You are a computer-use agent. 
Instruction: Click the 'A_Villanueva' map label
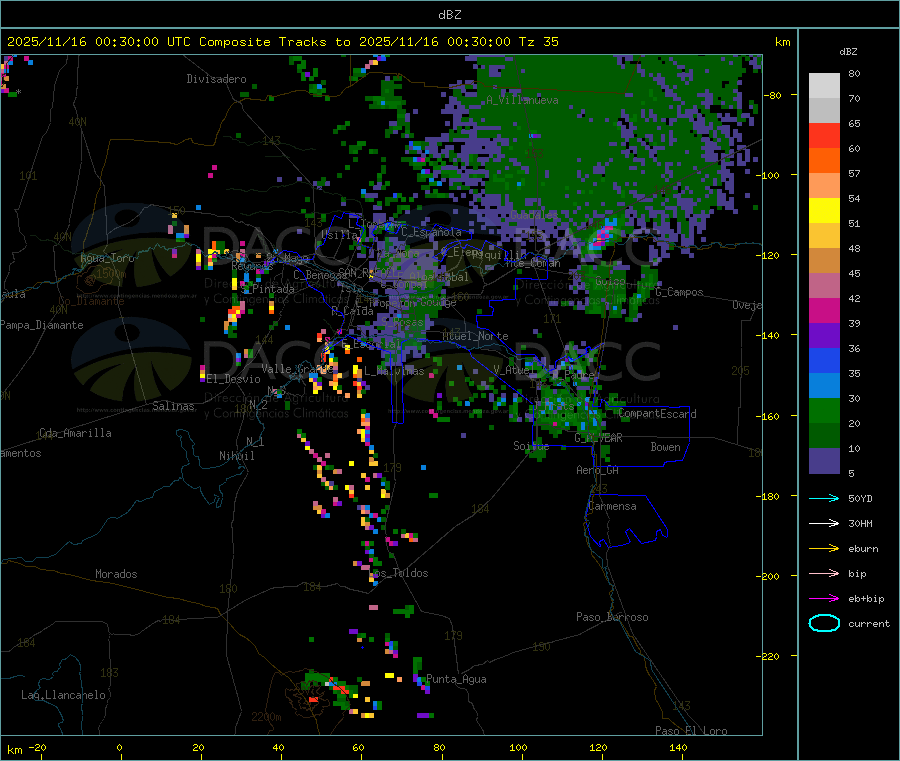click(x=522, y=100)
